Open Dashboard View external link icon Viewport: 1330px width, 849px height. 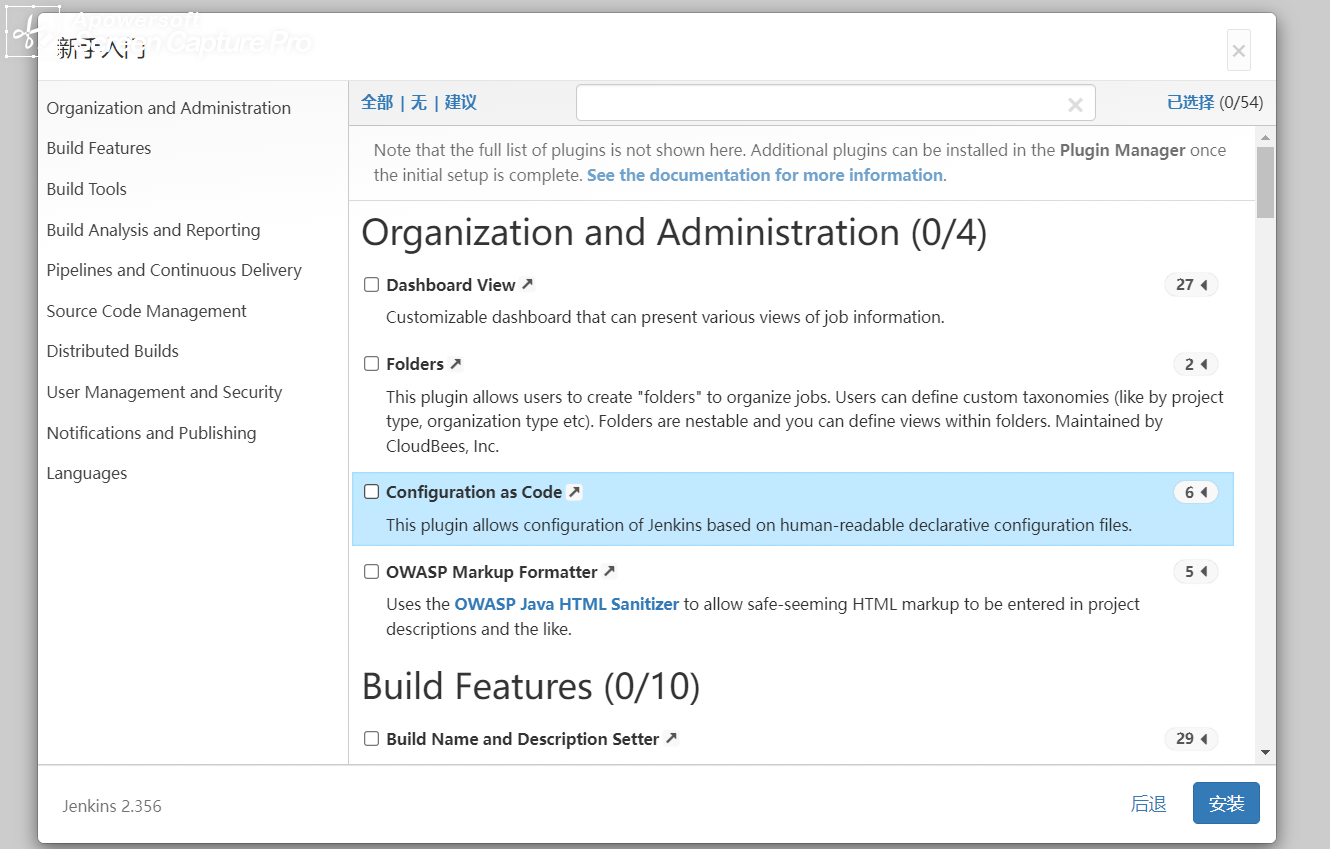coord(528,284)
